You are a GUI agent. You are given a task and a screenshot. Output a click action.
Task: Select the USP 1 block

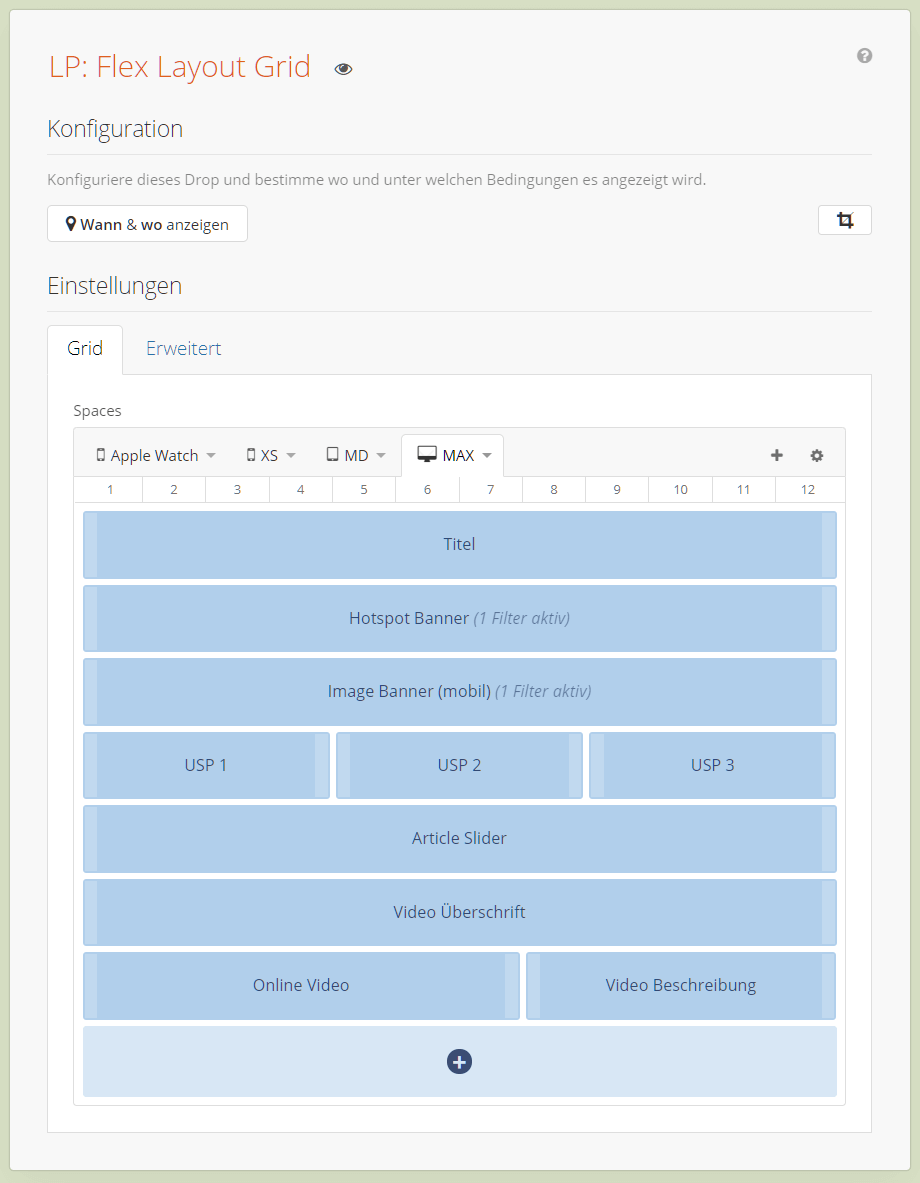tap(206, 765)
